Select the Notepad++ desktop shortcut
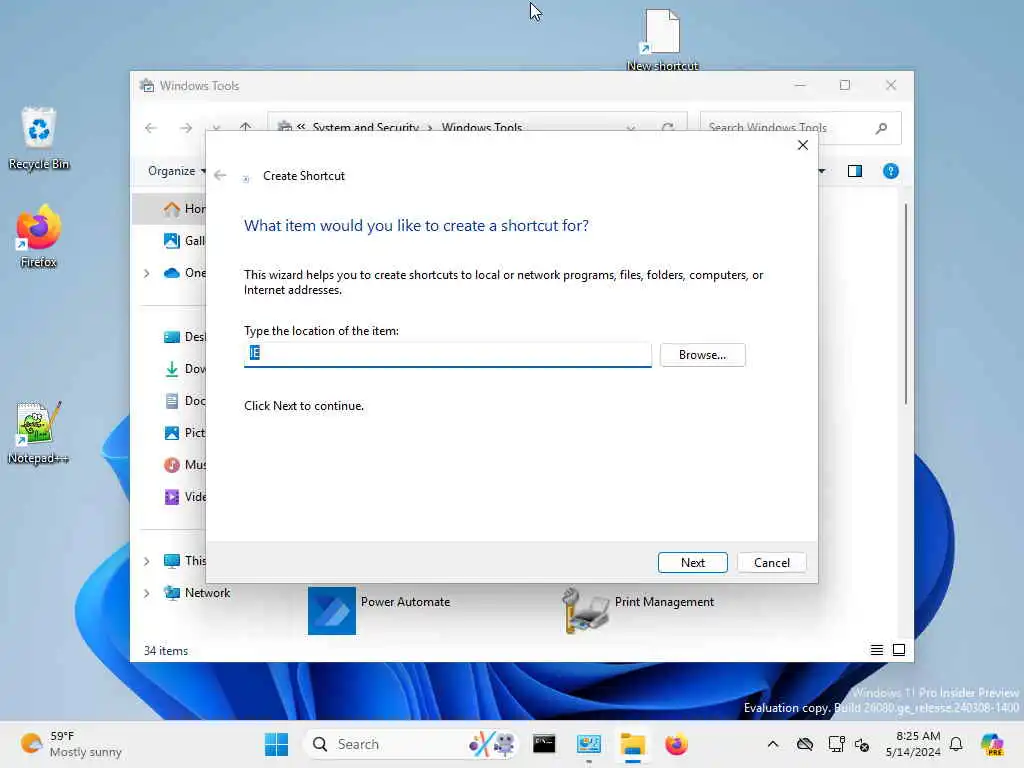1024x768 pixels. (39, 432)
